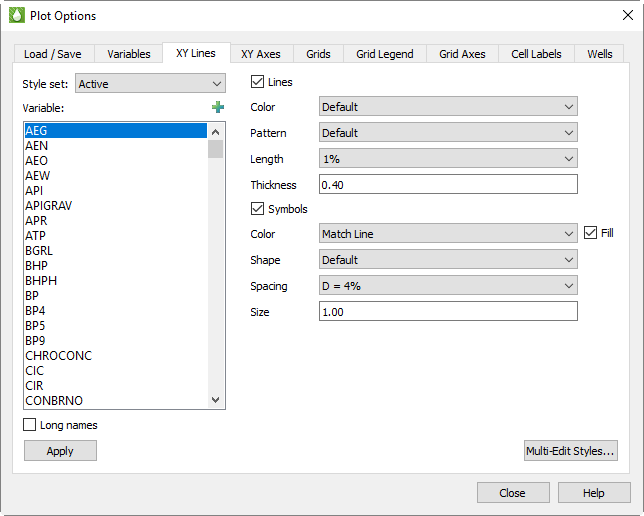Click the Multi-Edit Styles button
The image size is (644, 516).
570,451
